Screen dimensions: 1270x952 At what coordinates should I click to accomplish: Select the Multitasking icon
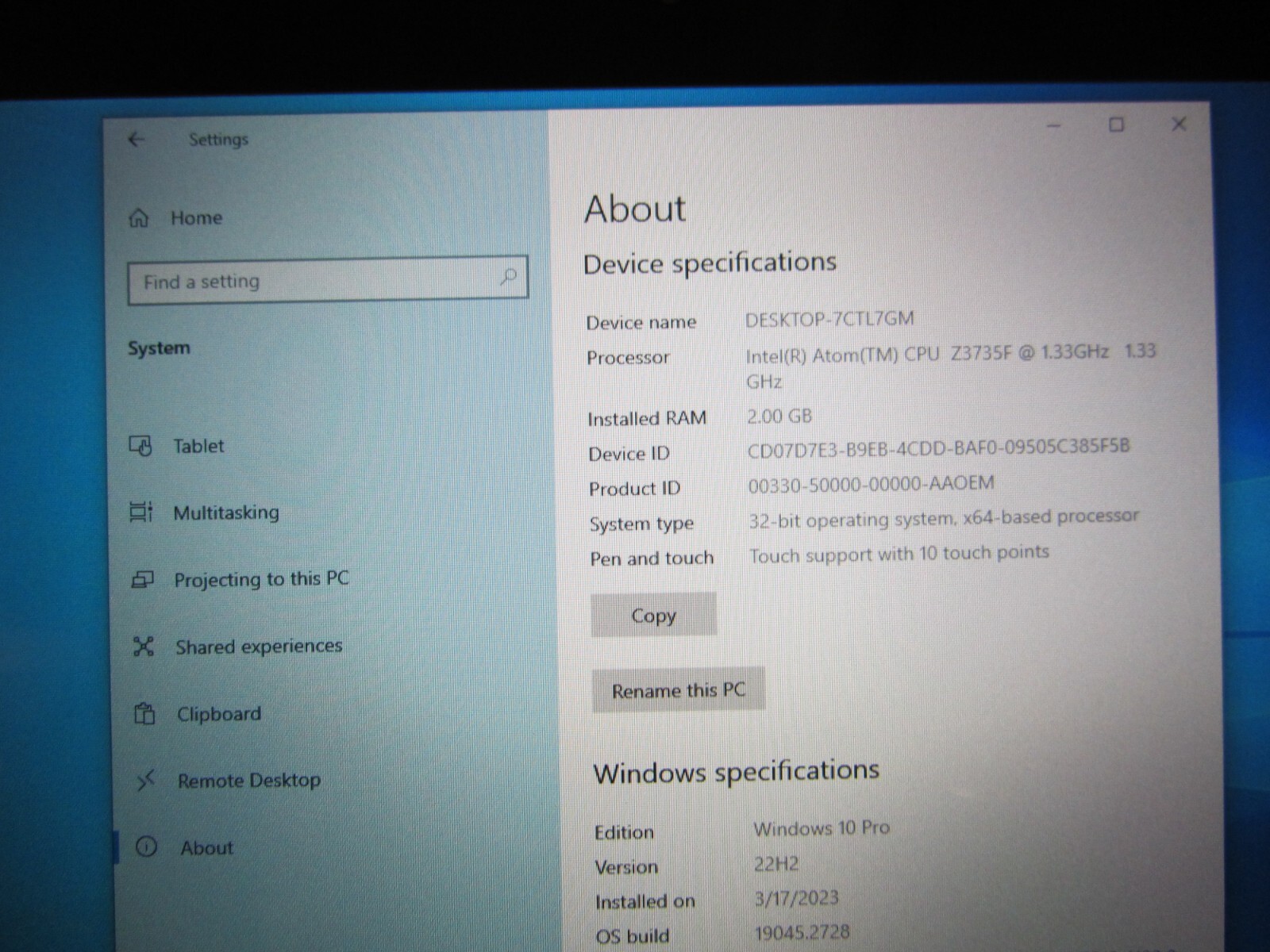click(141, 512)
